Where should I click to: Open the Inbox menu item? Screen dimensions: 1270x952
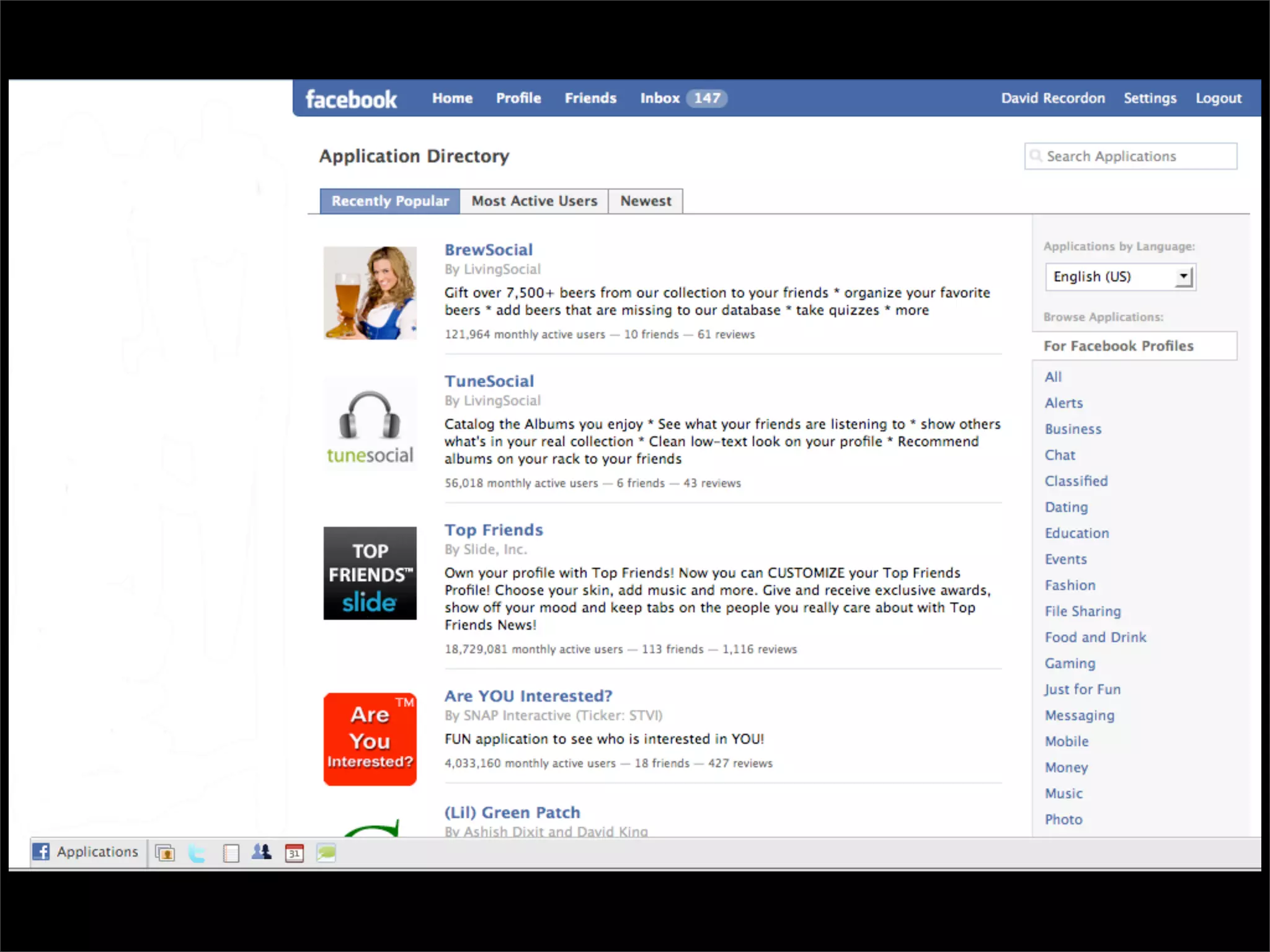[x=660, y=99]
